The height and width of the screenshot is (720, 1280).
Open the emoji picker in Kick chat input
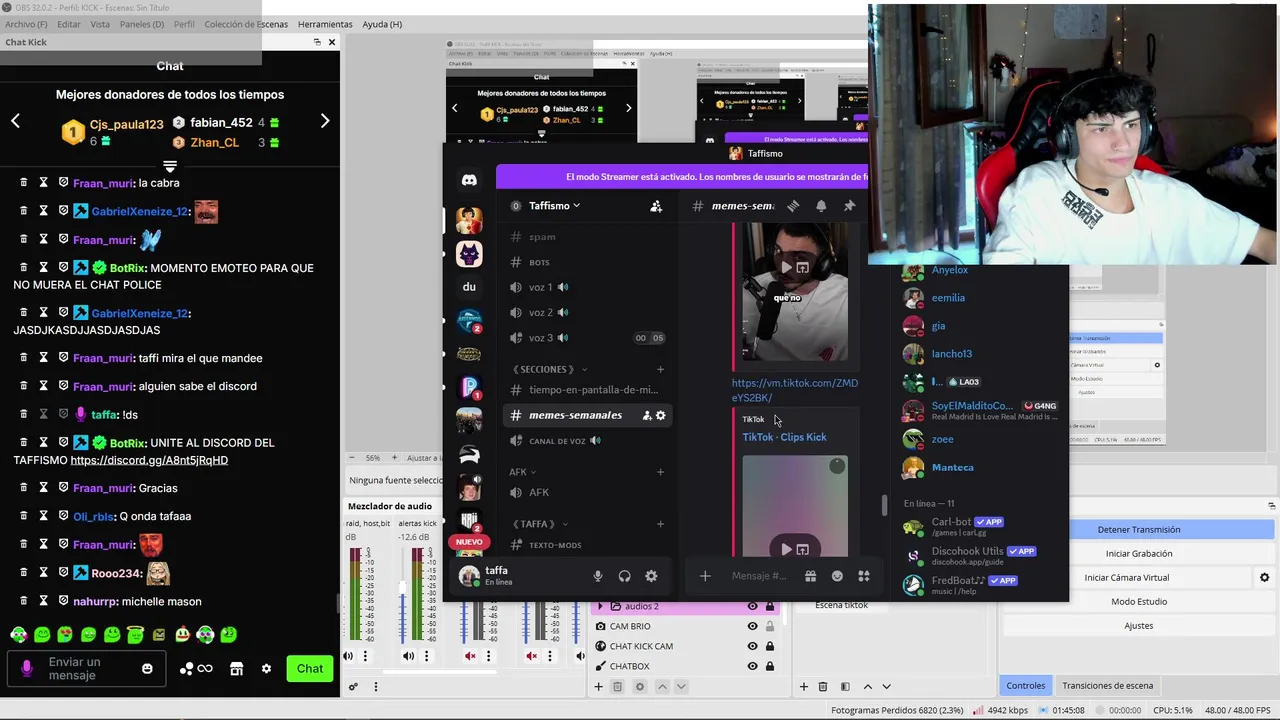[x=147, y=668]
